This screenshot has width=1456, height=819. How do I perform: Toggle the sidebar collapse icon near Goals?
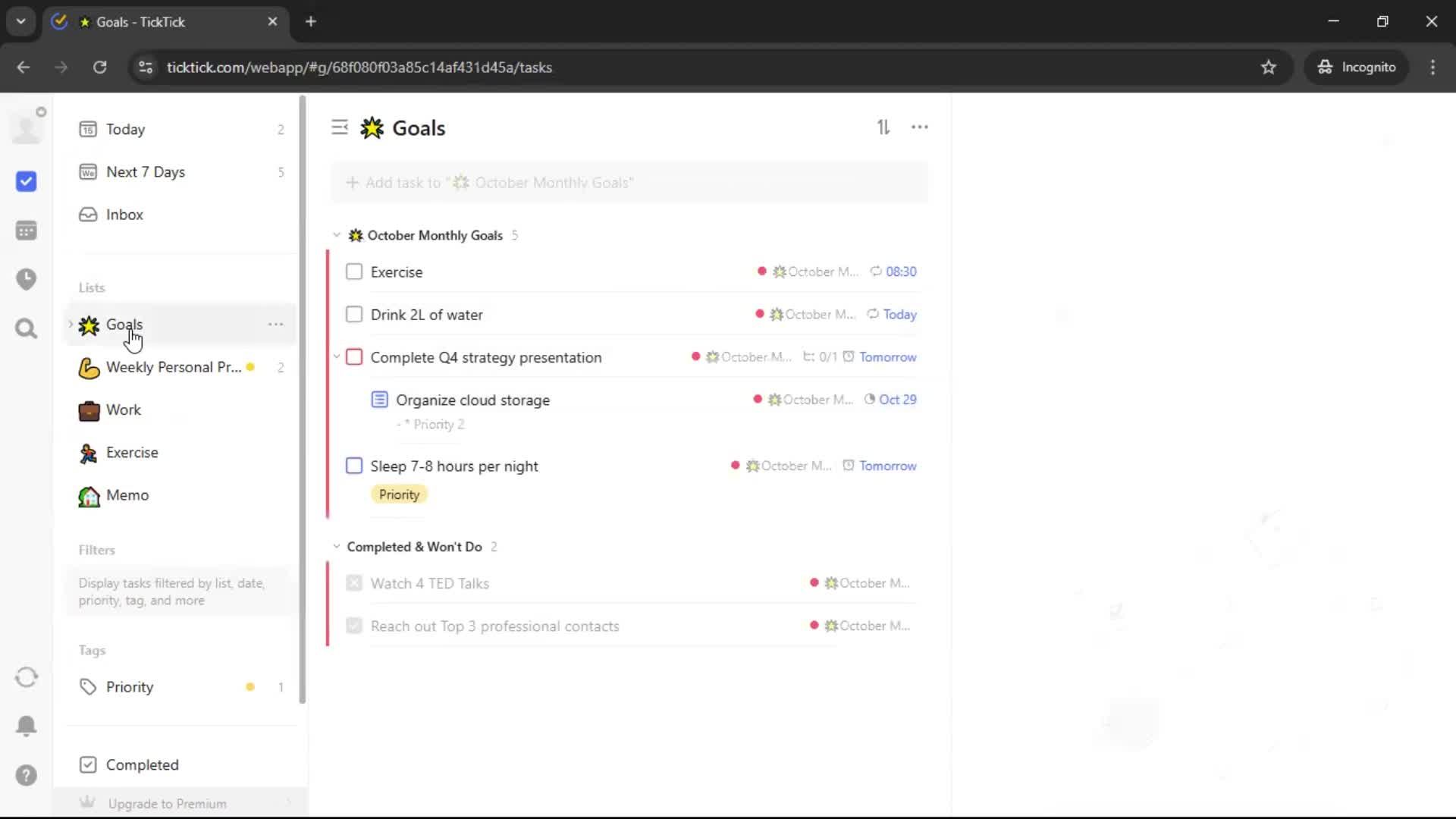point(339,127)
